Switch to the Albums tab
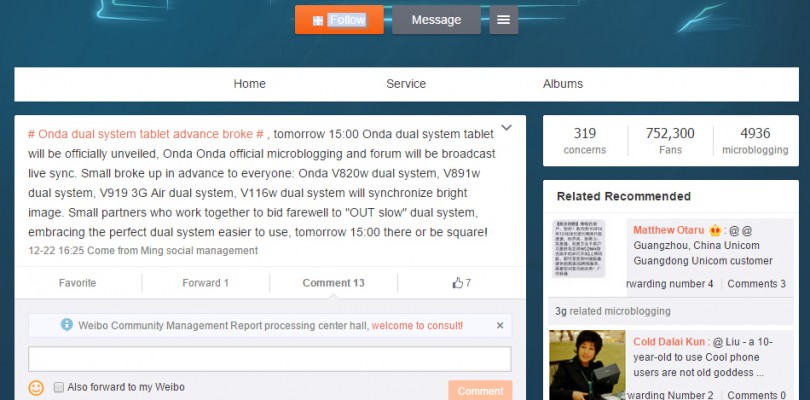 click(x=563, y=84)
